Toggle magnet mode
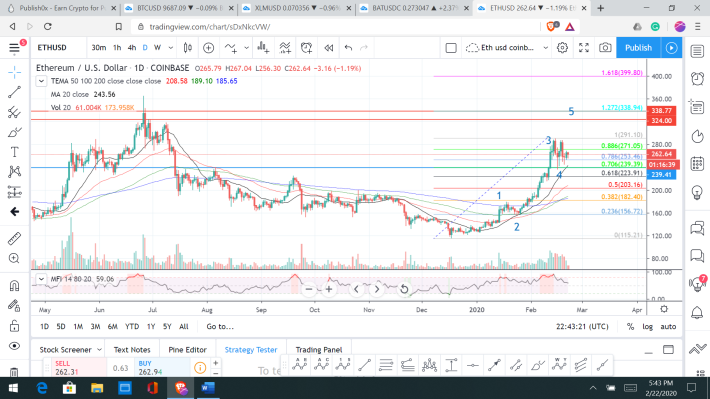This screenshot has height=399, width=710. 14,285
